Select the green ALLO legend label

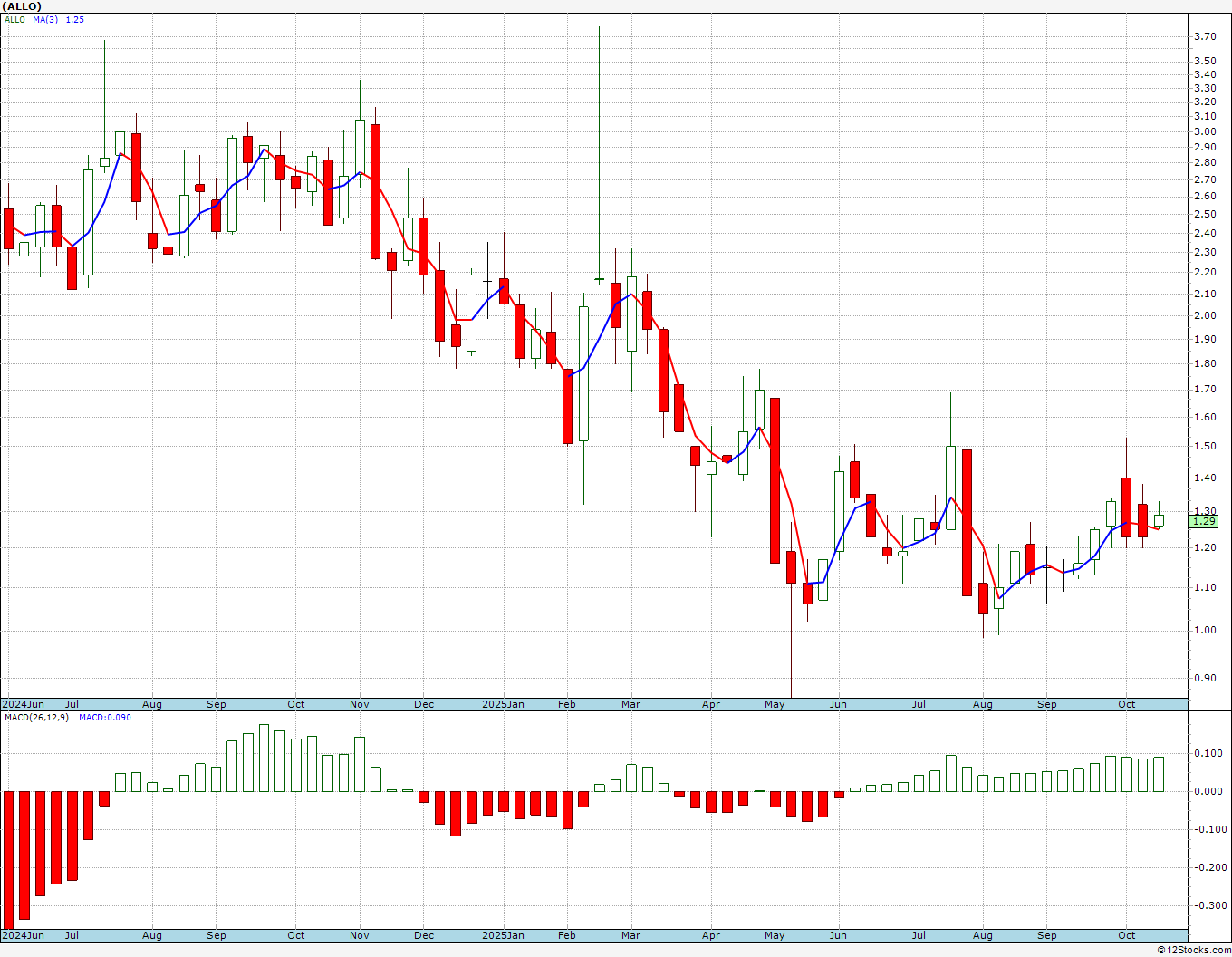[14, 19]
